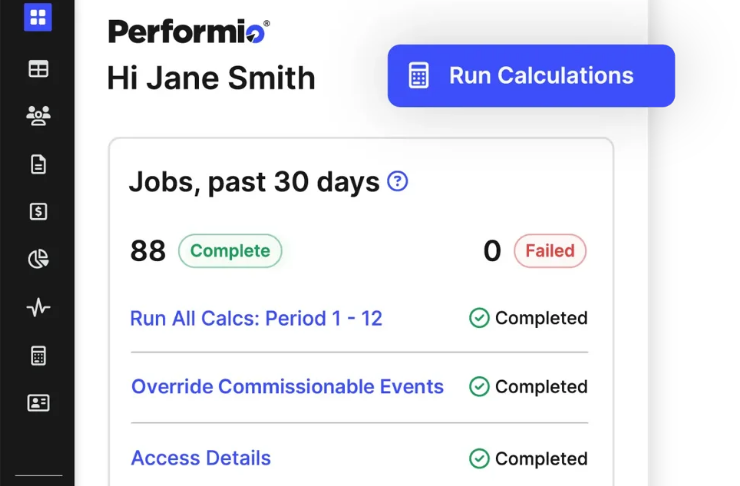Screen dimensions: 740x486
Task: Click the green Complete status badge
Action: (230, 251)
